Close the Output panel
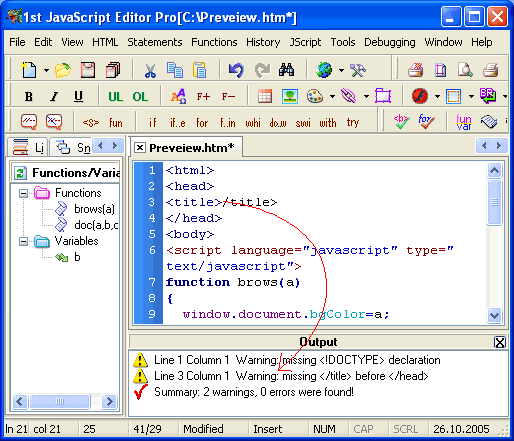This screenshot has width=514, height=441. (500, 342)
